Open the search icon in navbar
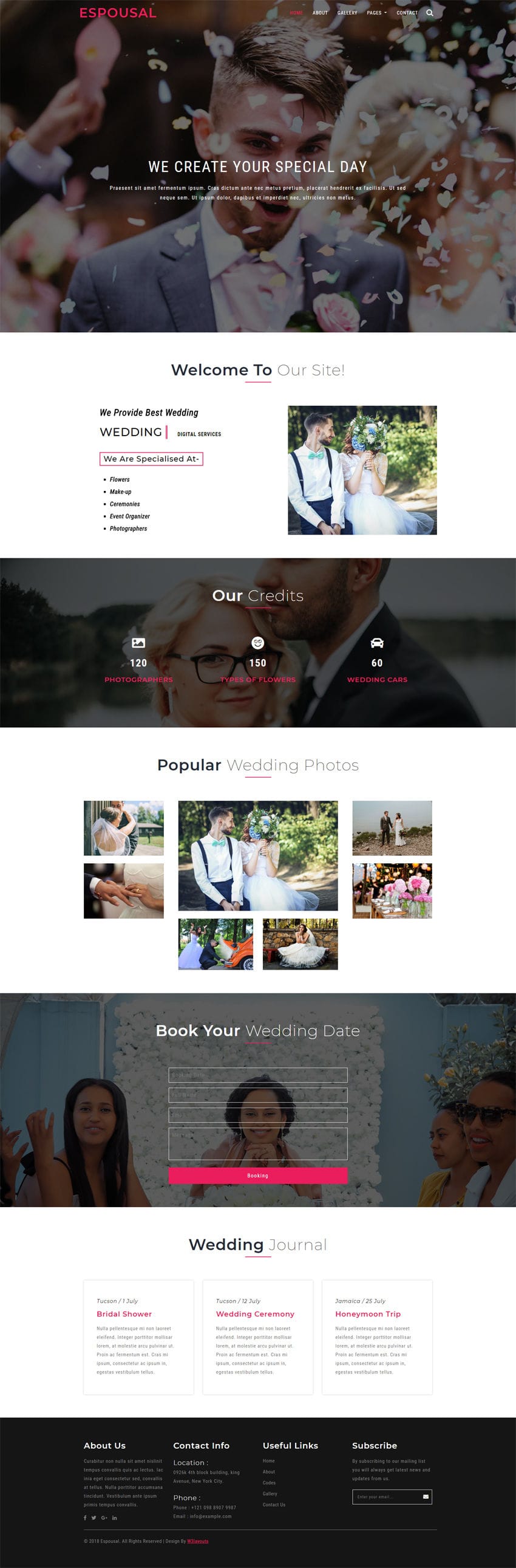The width and height of the screenshot is (516, 1568). (x=430, y=13)
